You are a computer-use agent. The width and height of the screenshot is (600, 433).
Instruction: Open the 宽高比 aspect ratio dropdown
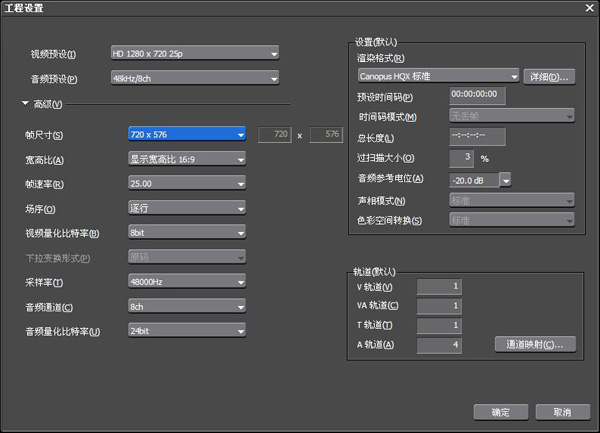[187, 159]
